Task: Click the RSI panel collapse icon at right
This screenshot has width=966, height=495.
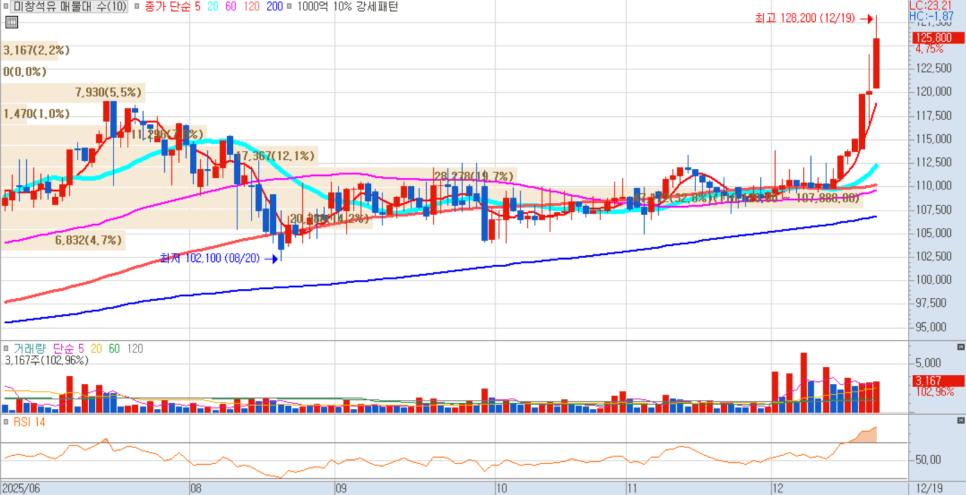Action: click(961, 420)
